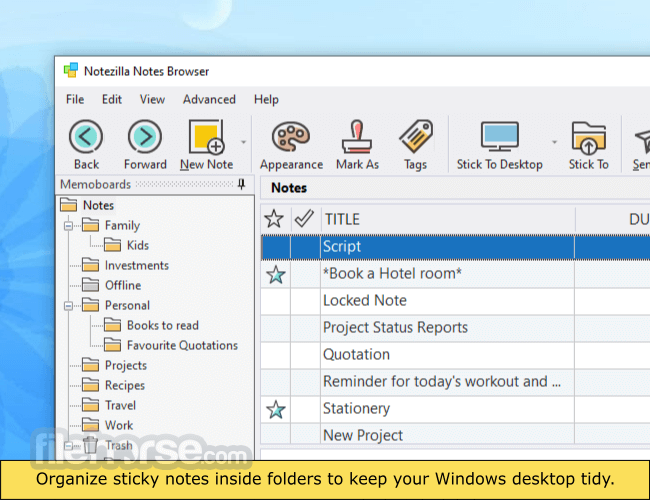Open the View menu
650x500 pixels.
click(x=152, y=100)
